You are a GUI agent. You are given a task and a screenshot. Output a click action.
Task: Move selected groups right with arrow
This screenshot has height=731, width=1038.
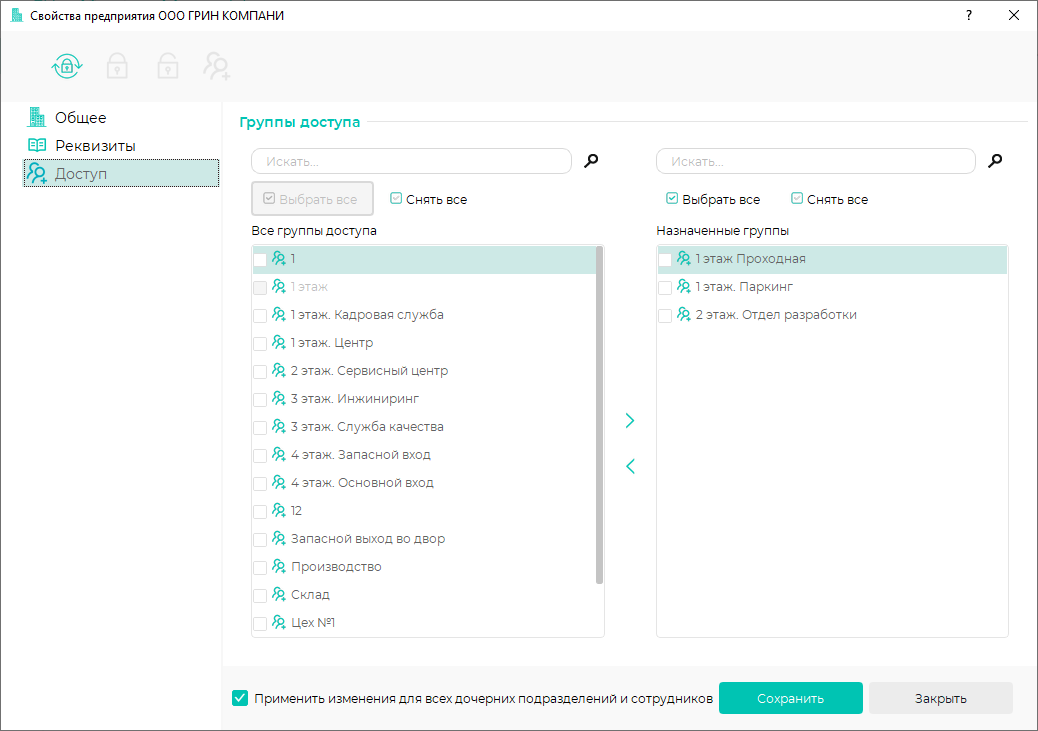coord(630,420)
